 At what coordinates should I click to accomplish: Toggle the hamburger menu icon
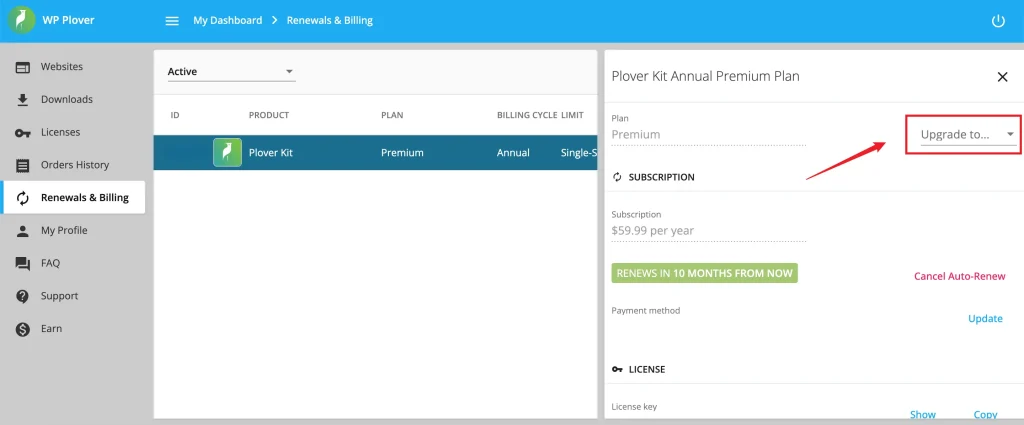coord(172,21)
